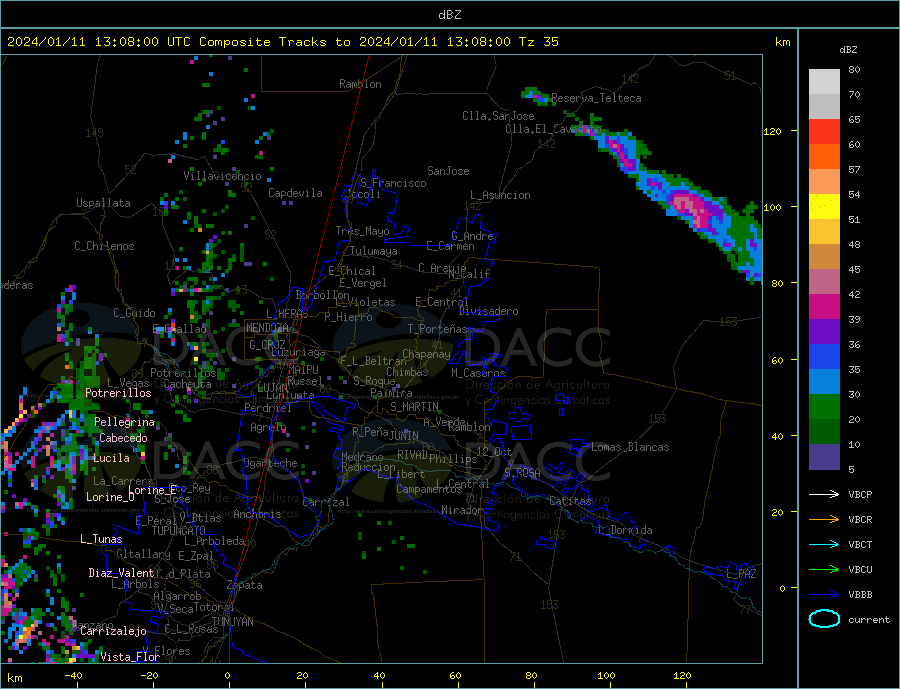The width and height of the screenshot is (900, 689).
Task: Click the L_Dormida label
Action: tap(625, 530)
